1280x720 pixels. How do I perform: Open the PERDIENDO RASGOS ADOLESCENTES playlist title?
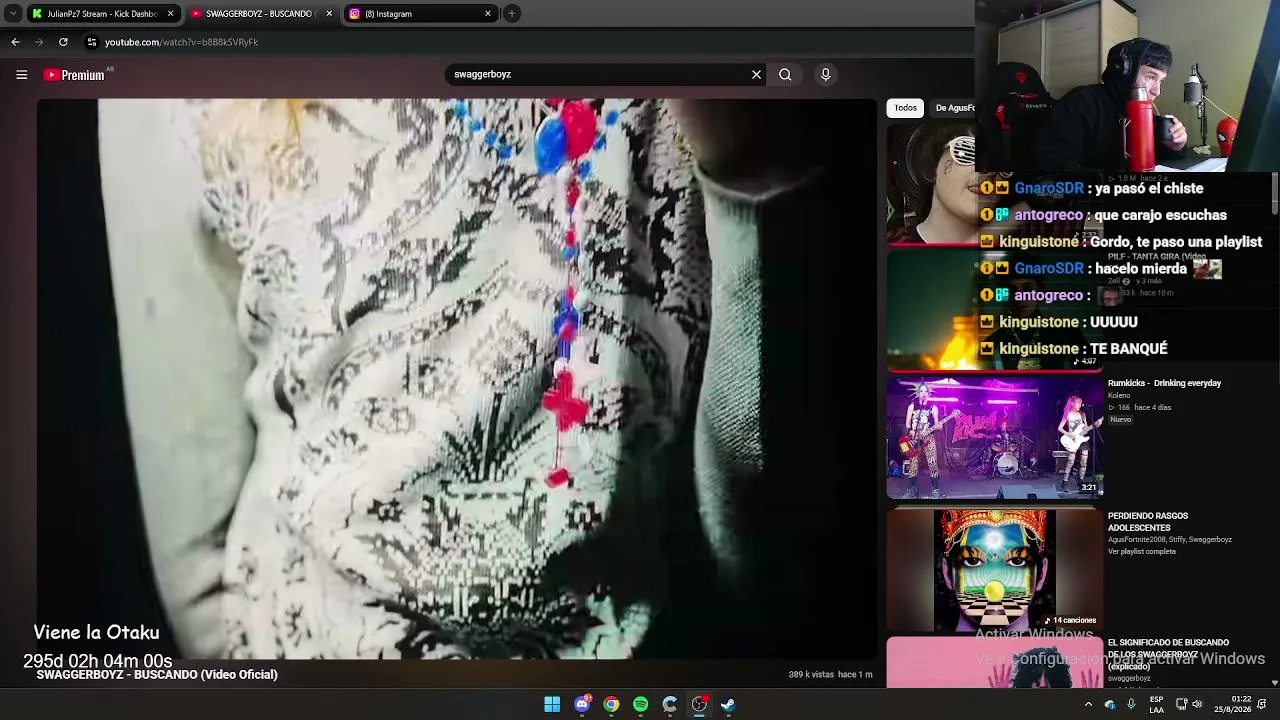[1148, 521]
